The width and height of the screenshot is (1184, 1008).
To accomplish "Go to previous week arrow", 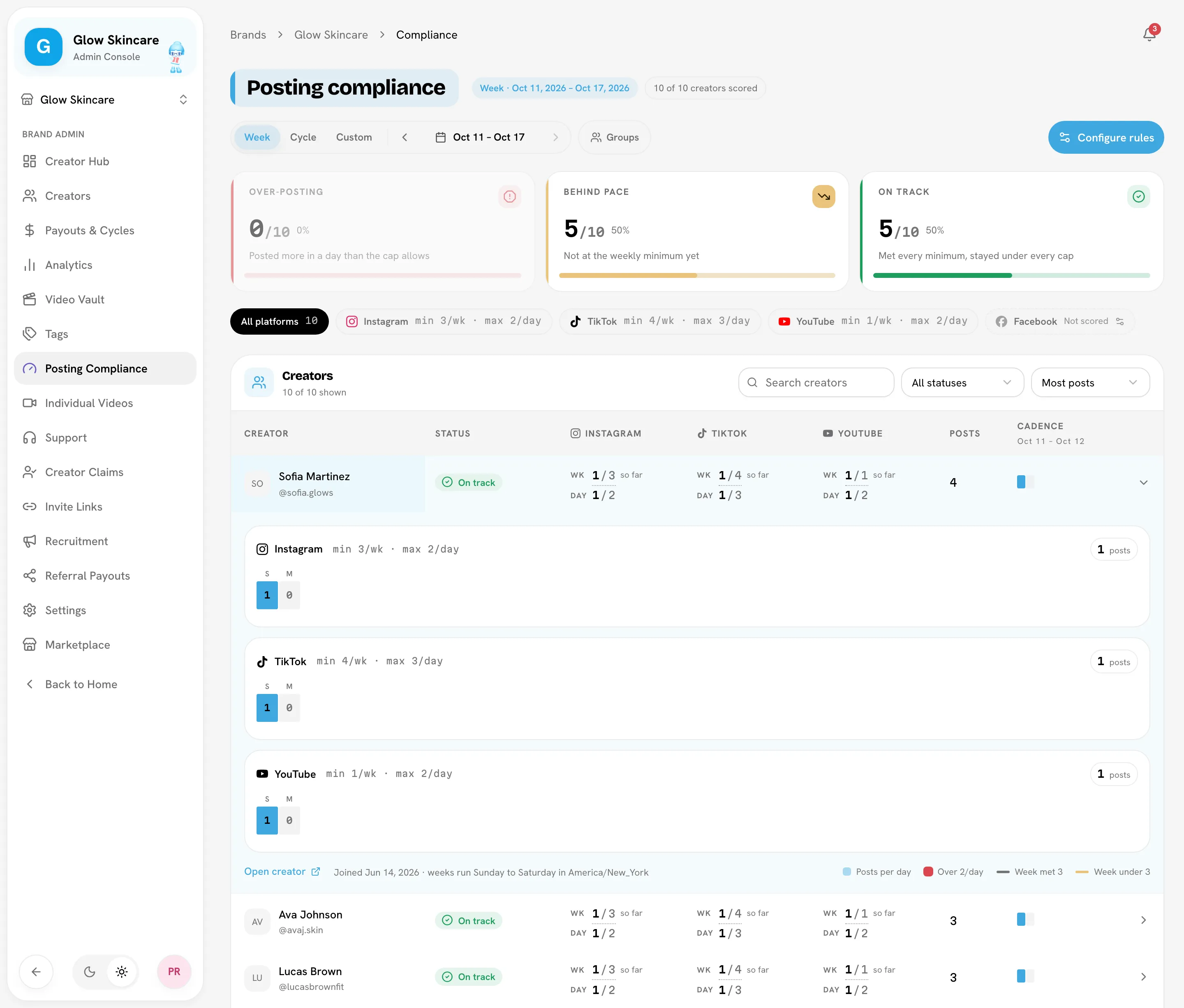I will [405, 137].
